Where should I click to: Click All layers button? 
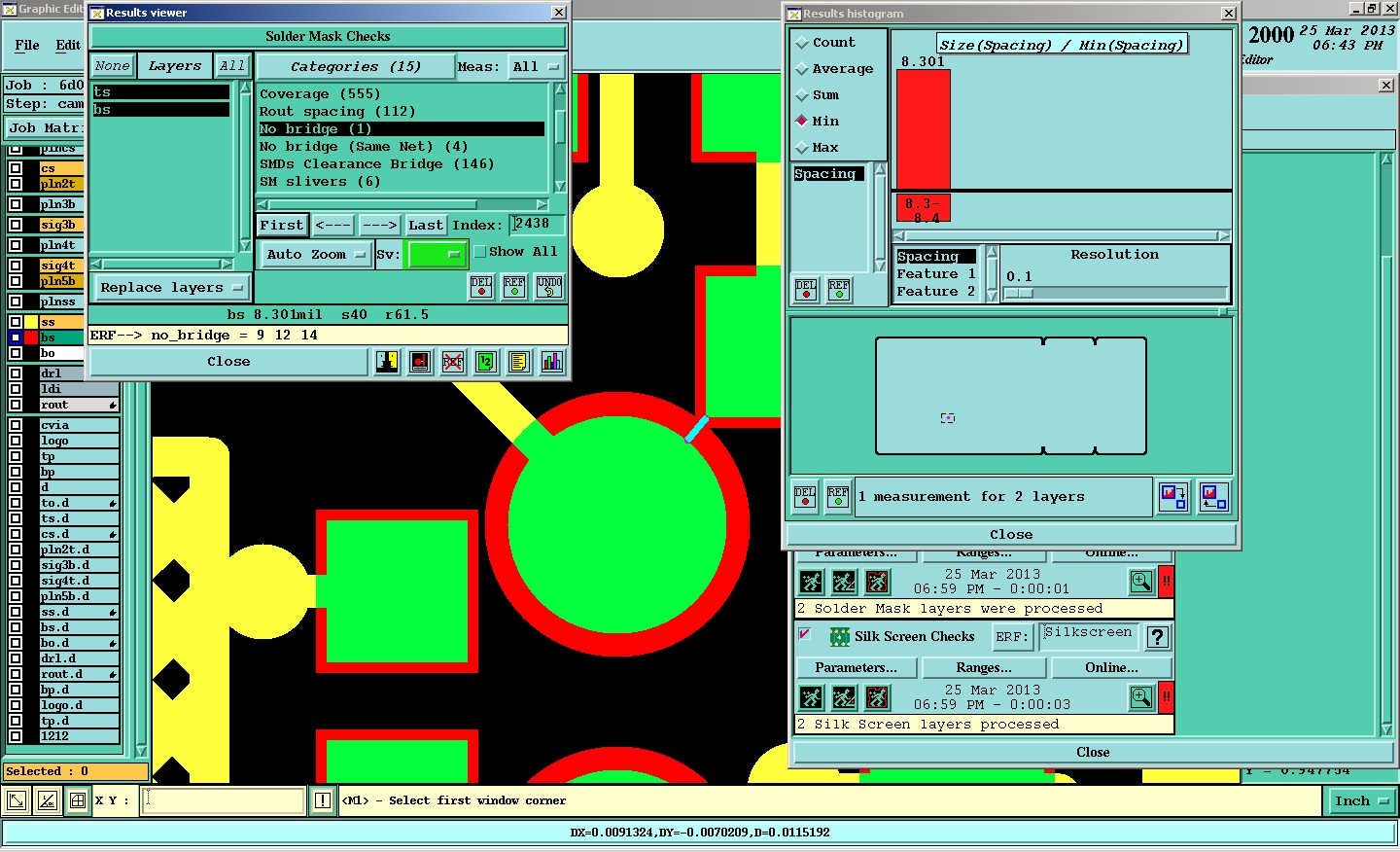point(231,66)
